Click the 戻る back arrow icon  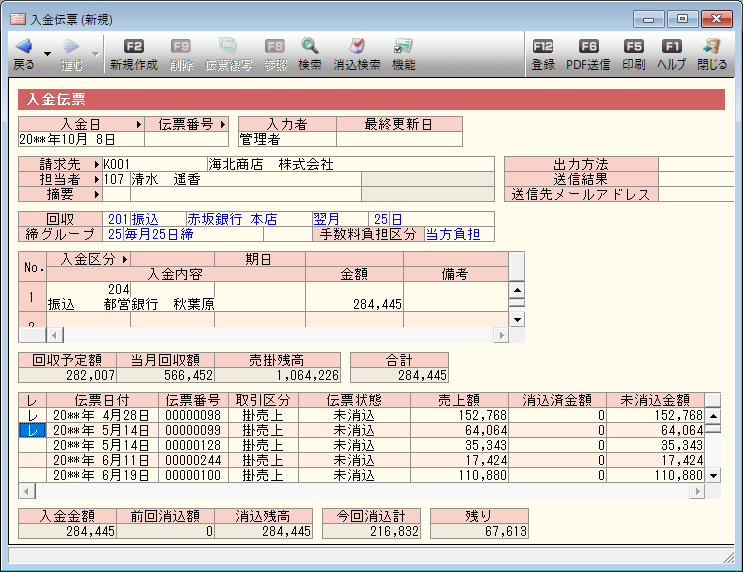tap(24, 47)
